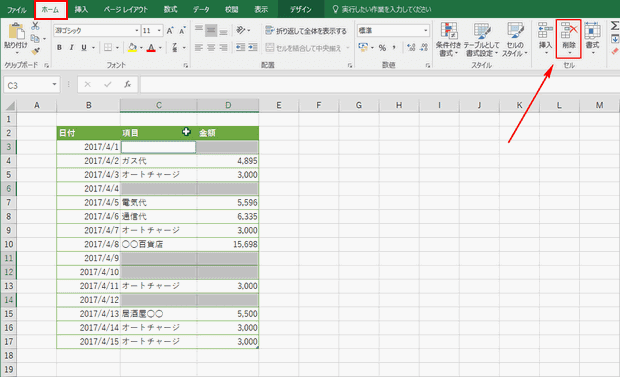
Task: Increase the font size with the large A
Action: point(170,30)
